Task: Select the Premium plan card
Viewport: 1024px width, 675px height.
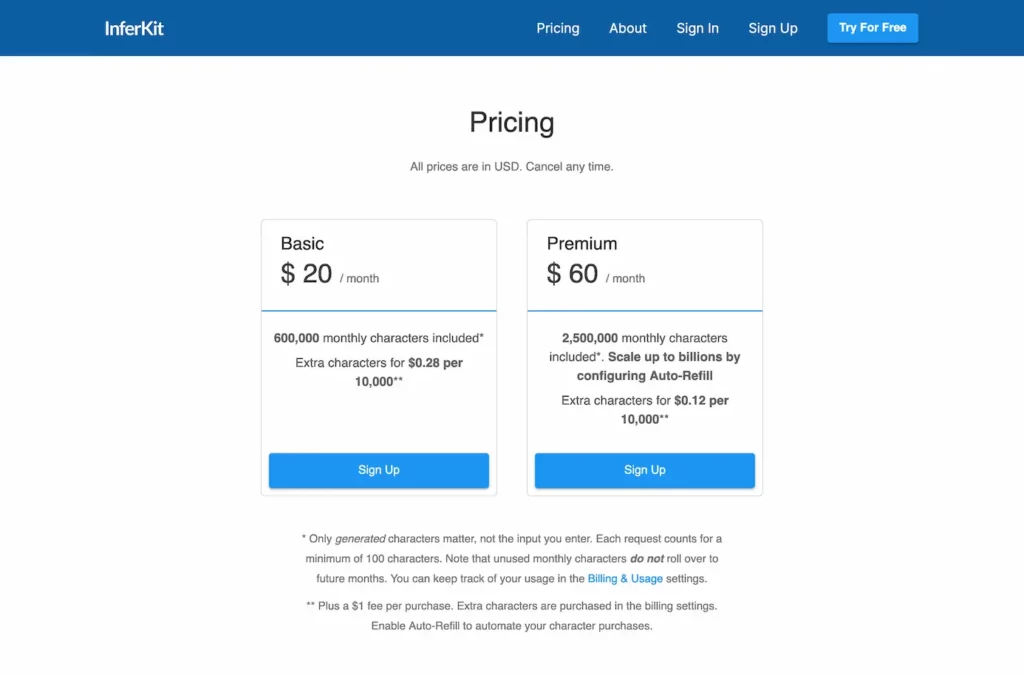Action: pos(644,355)
